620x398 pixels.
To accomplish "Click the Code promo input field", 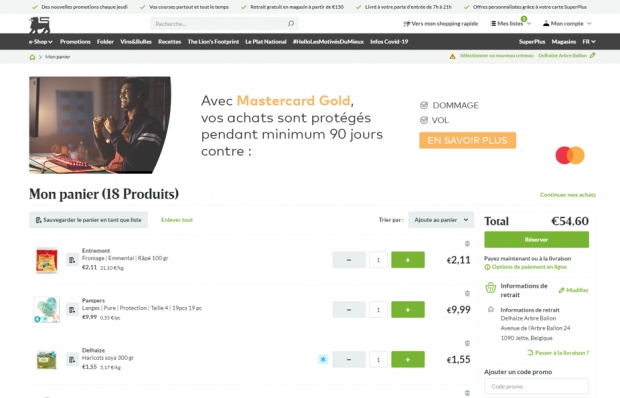I will tap(536, 386).
